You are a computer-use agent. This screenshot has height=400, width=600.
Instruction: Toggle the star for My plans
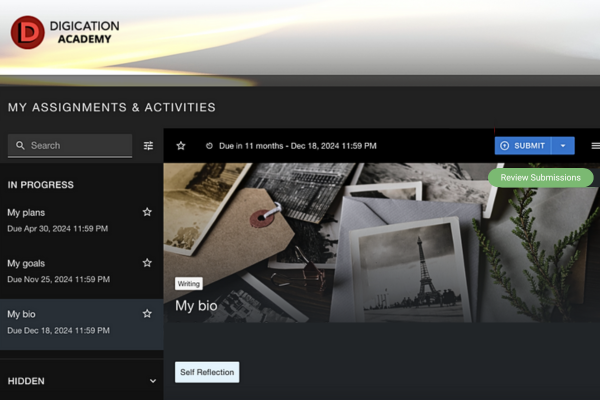tap(147, 212)
